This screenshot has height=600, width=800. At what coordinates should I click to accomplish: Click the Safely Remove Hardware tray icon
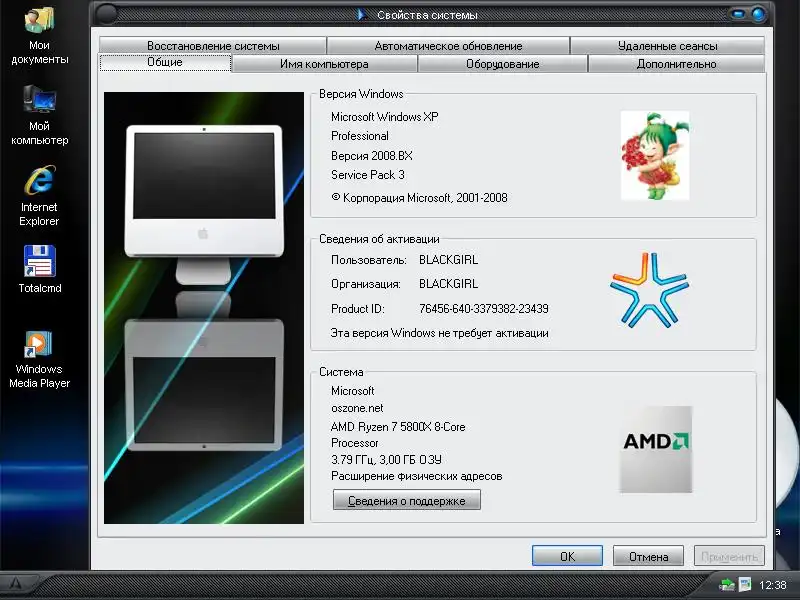(727, 585)
